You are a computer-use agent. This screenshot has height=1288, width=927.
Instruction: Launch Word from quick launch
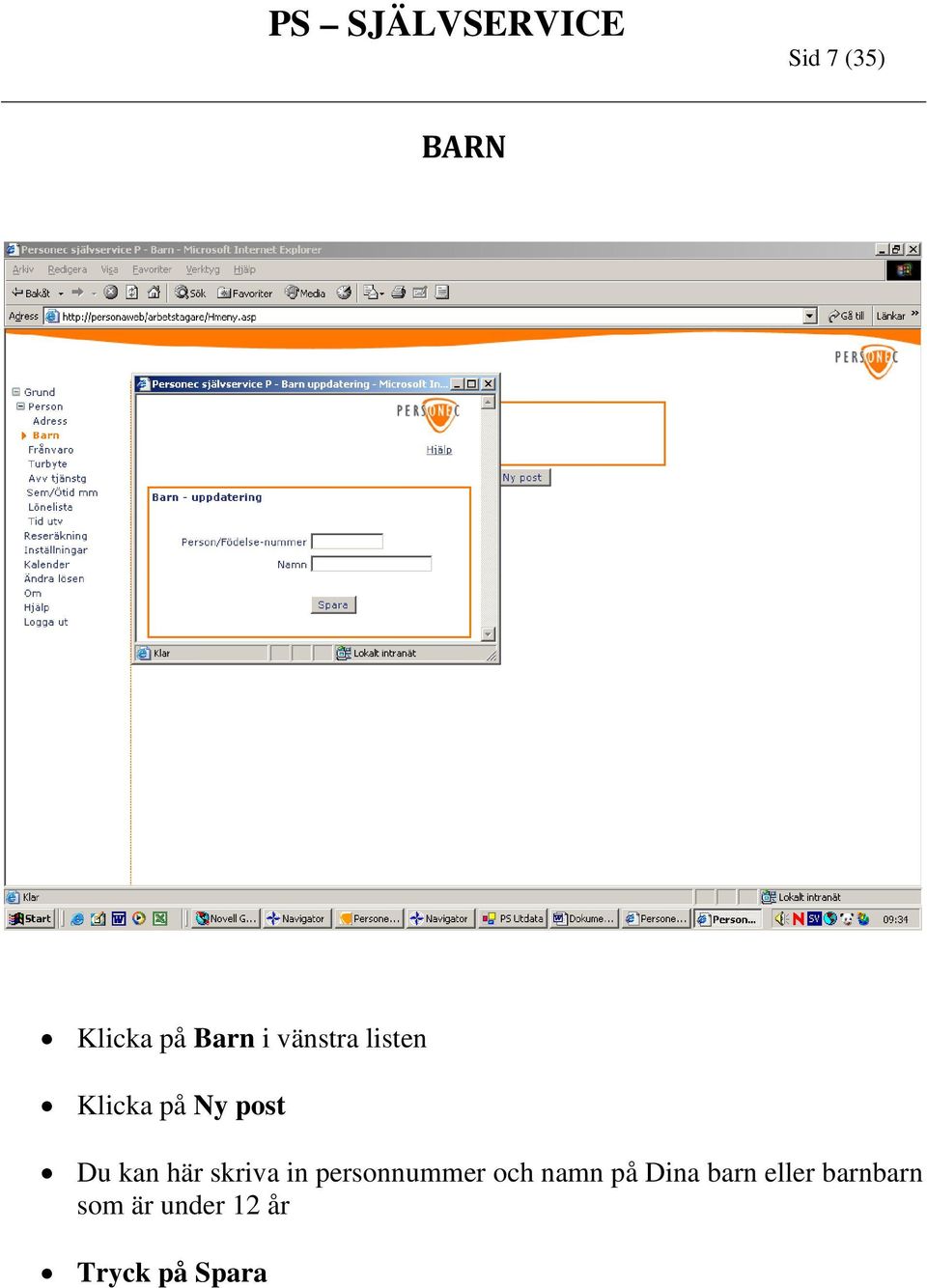(x=119, y=918)
